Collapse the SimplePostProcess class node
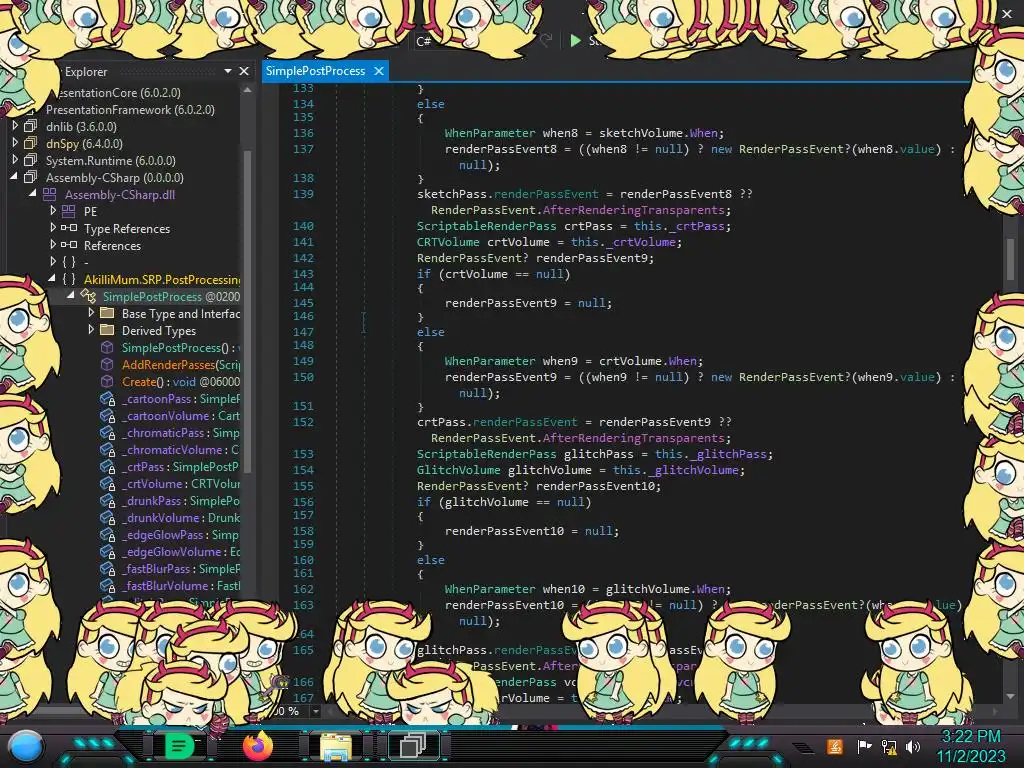Viewport: 1024px width, 768px height. click(71, 296)
